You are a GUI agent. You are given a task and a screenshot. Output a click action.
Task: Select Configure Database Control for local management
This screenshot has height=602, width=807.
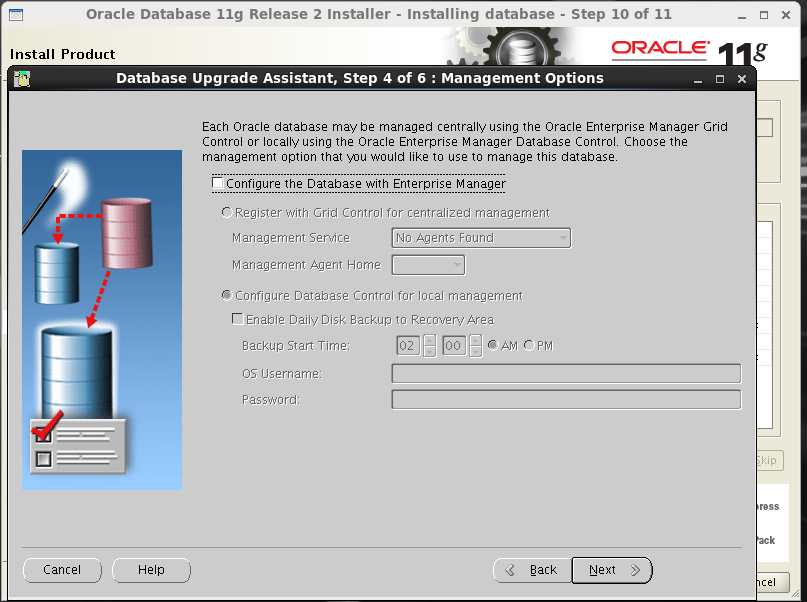(x=226, y=294)
